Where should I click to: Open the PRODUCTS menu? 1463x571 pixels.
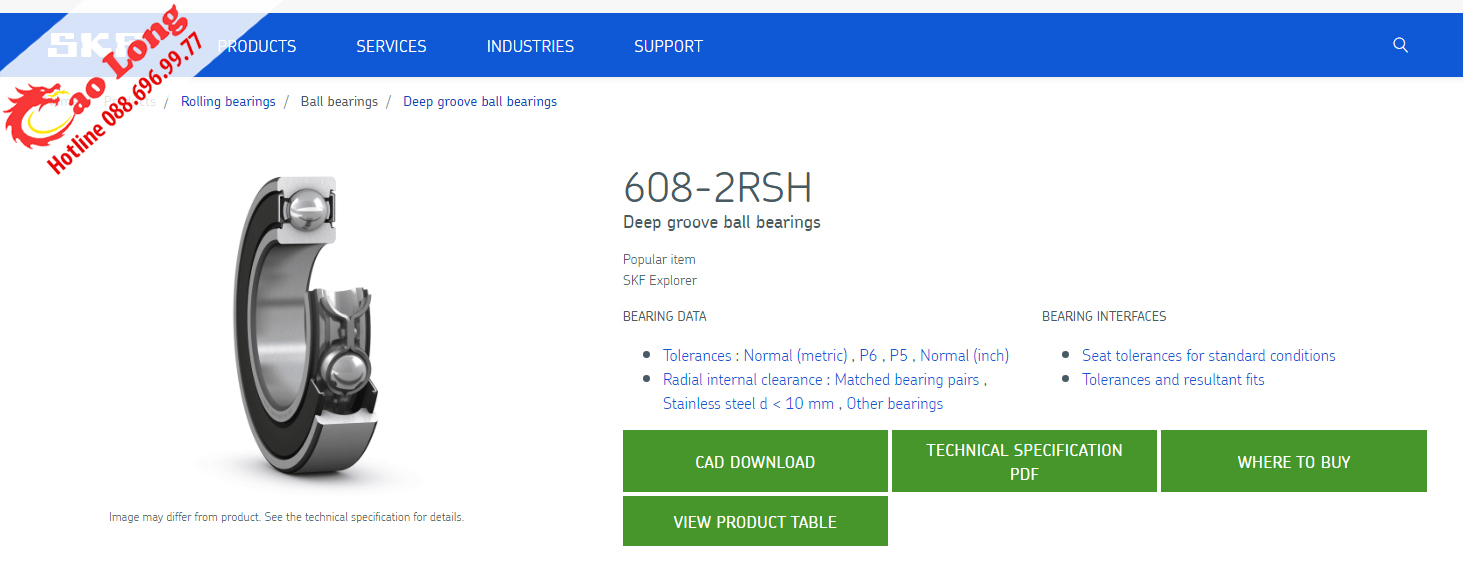[x=257, y=46]
